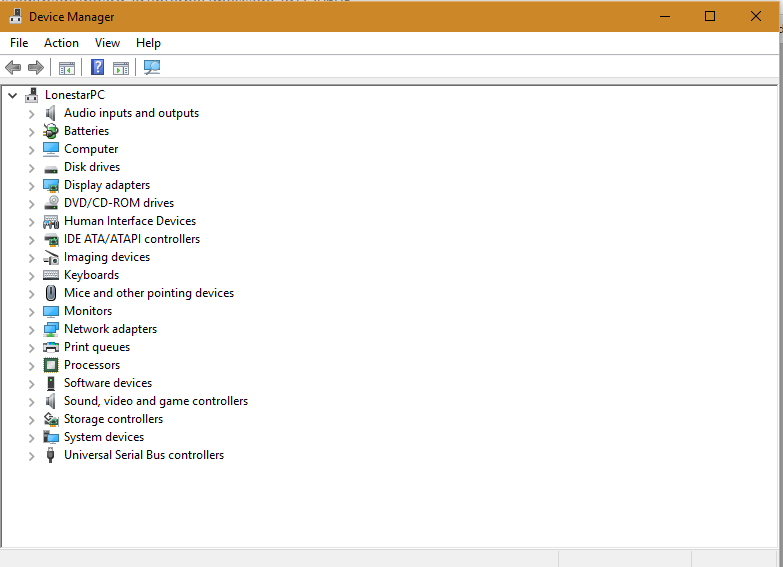Expand the Display adapters category
The height and width of the screenshot is (567, 783).
(31, 186)
